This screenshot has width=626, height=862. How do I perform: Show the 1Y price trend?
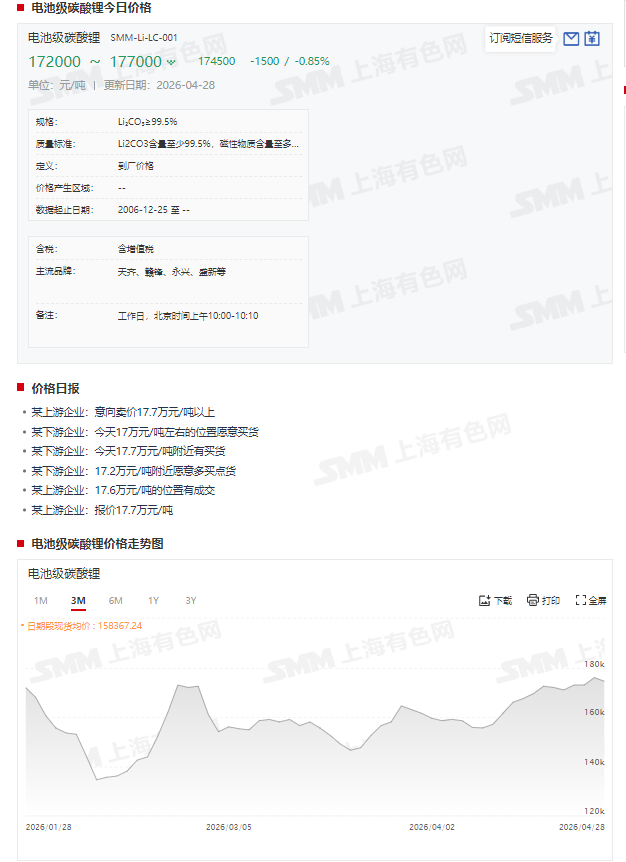tap(153, 600)
